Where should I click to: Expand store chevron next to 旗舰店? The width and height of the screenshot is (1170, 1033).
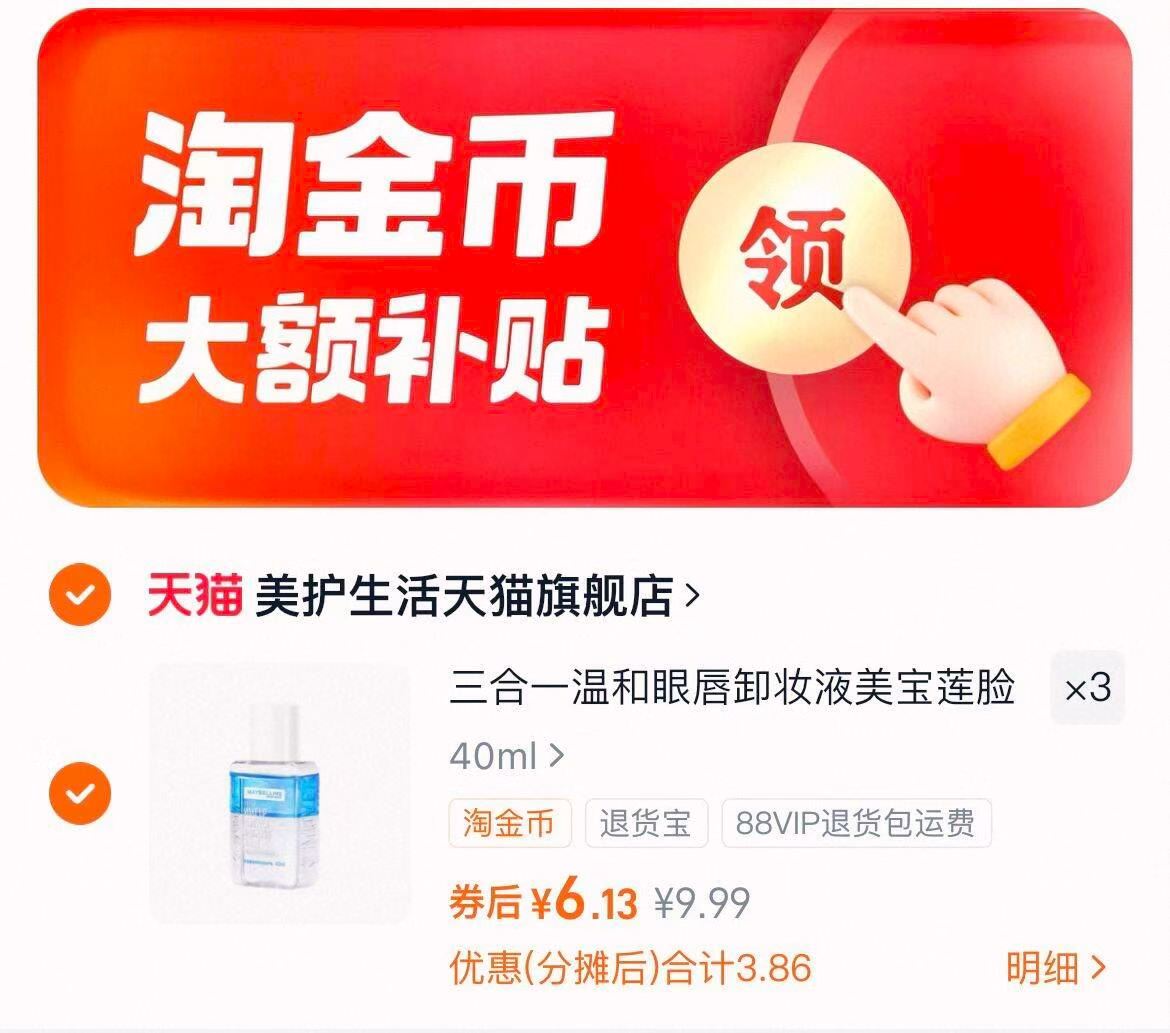(692, 596)
